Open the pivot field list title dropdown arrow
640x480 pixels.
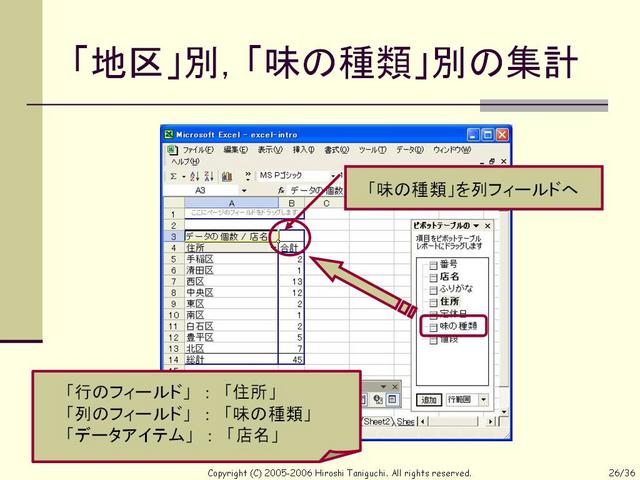click(x=476, y=226)
